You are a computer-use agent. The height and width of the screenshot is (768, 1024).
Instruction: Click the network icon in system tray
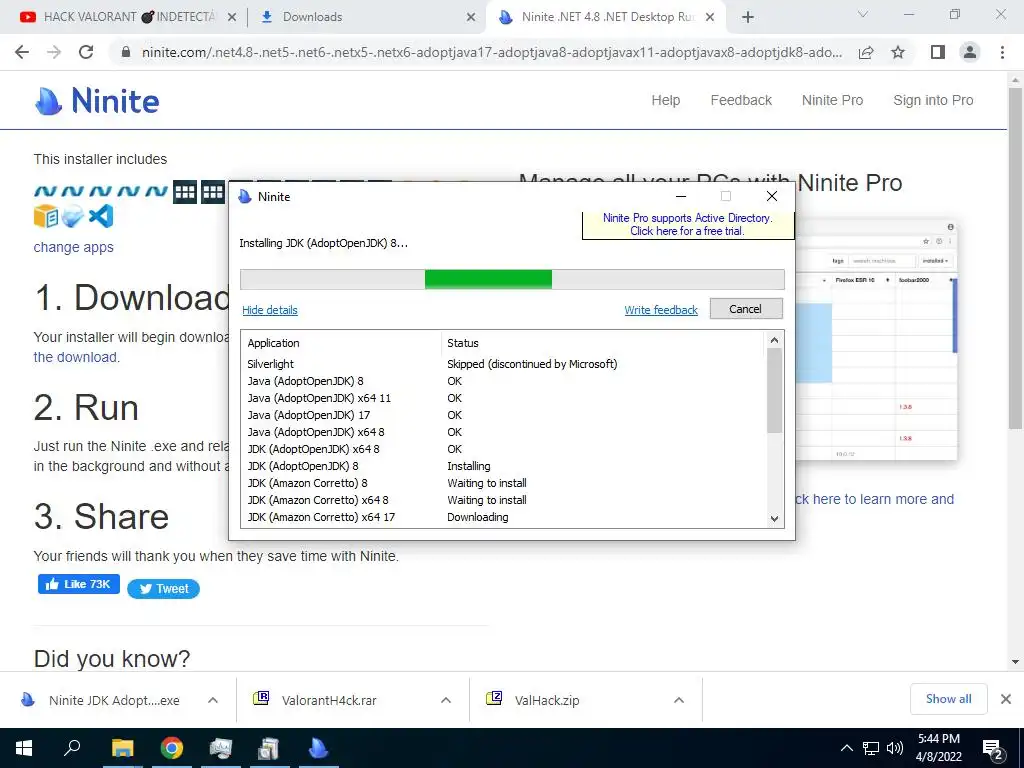[x=871, y=748]
